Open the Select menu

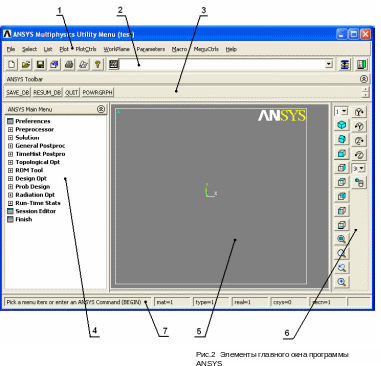(29, 49)
